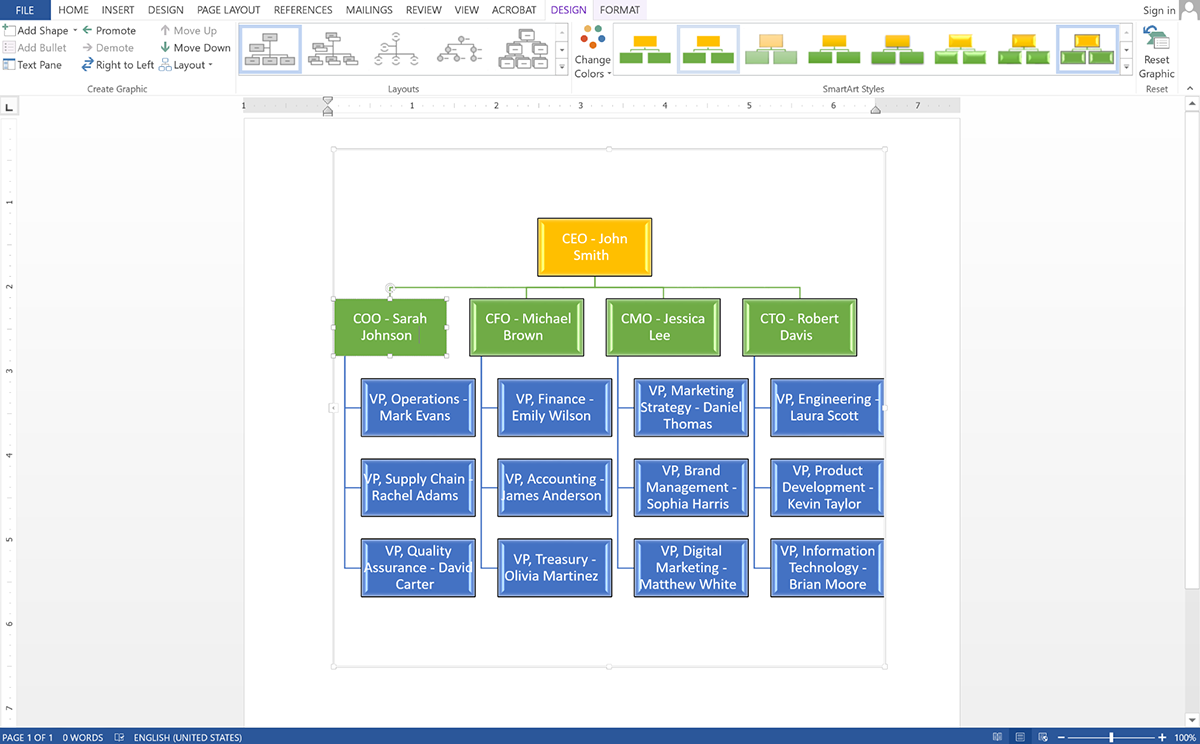Image resolution: width=1200 pixels, height=744 pixels.
Task: Switch to Web Layout view
Action: click(x=1041, y=737)
